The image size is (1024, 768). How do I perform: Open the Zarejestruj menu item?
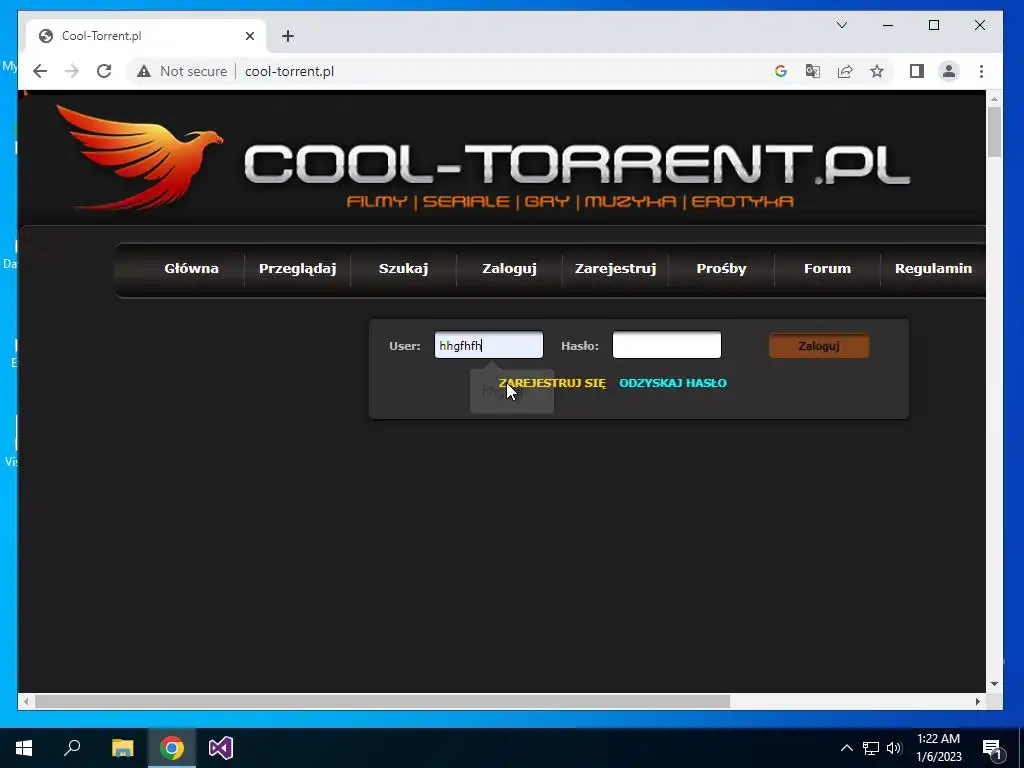pyautogui.click(x=615, y=268)
